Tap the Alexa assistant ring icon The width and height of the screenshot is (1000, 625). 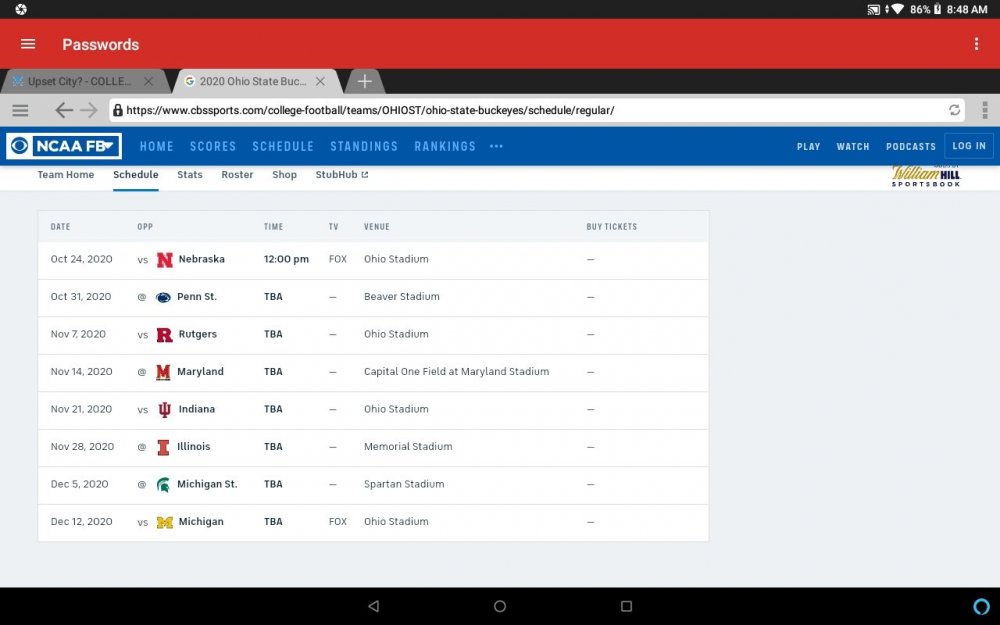pos(982,606)
